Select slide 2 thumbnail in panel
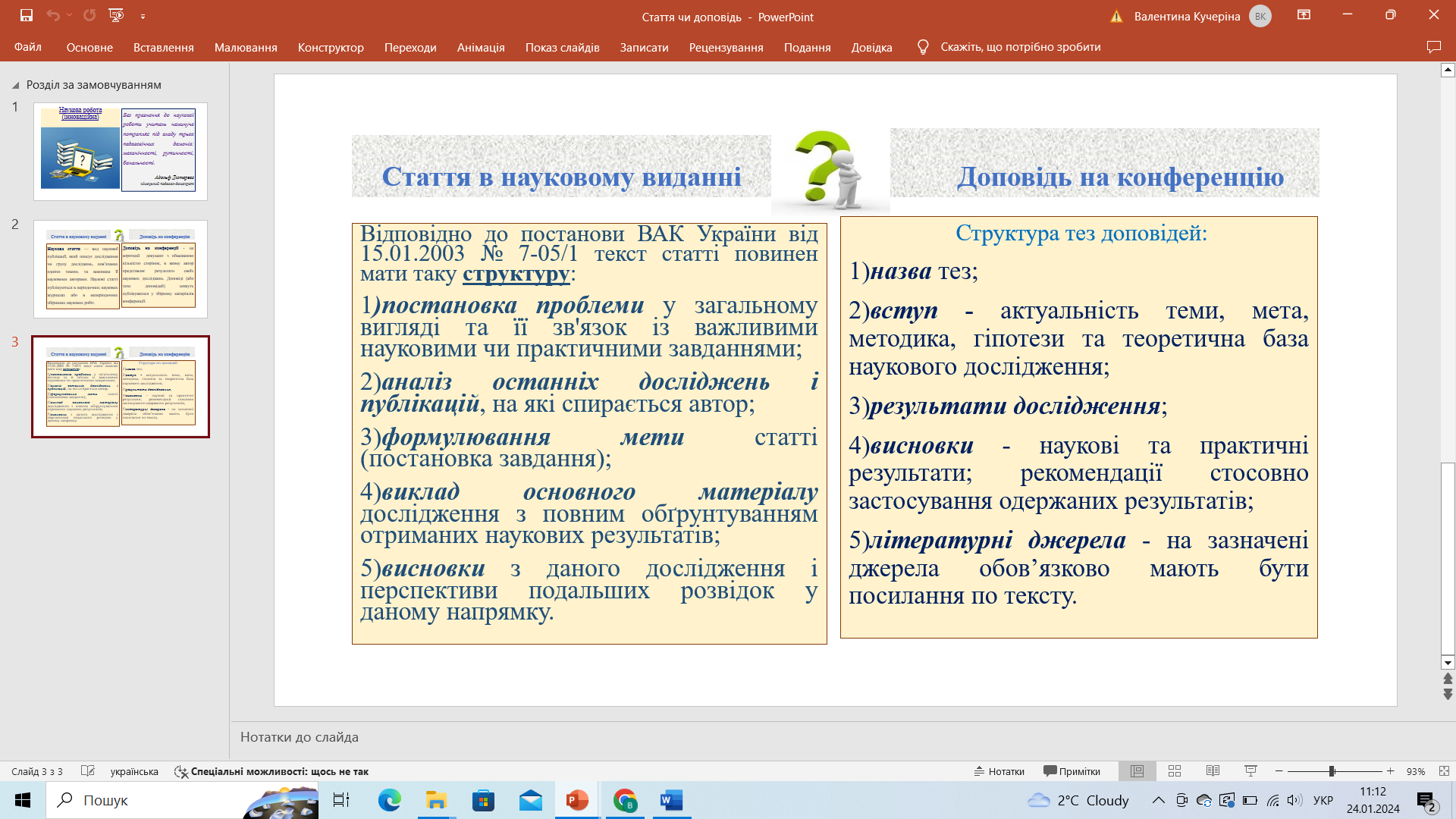Image resolution: width=1456 pixels, height=819 pixels. 121,269
